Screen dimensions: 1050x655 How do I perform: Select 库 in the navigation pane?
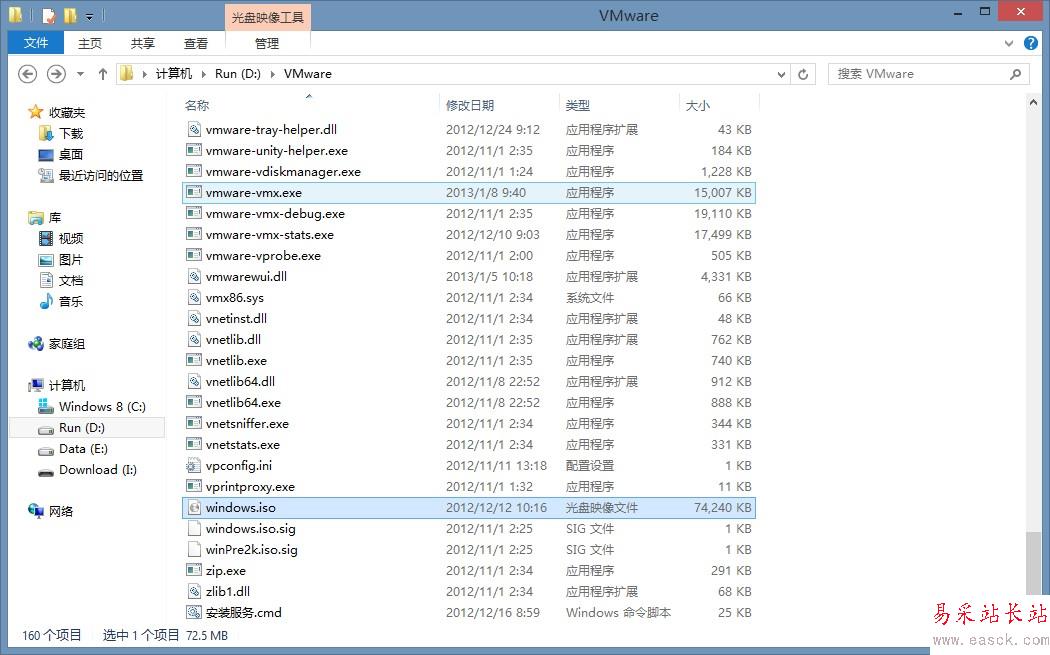pyautogui.click(x=54, y=218)
